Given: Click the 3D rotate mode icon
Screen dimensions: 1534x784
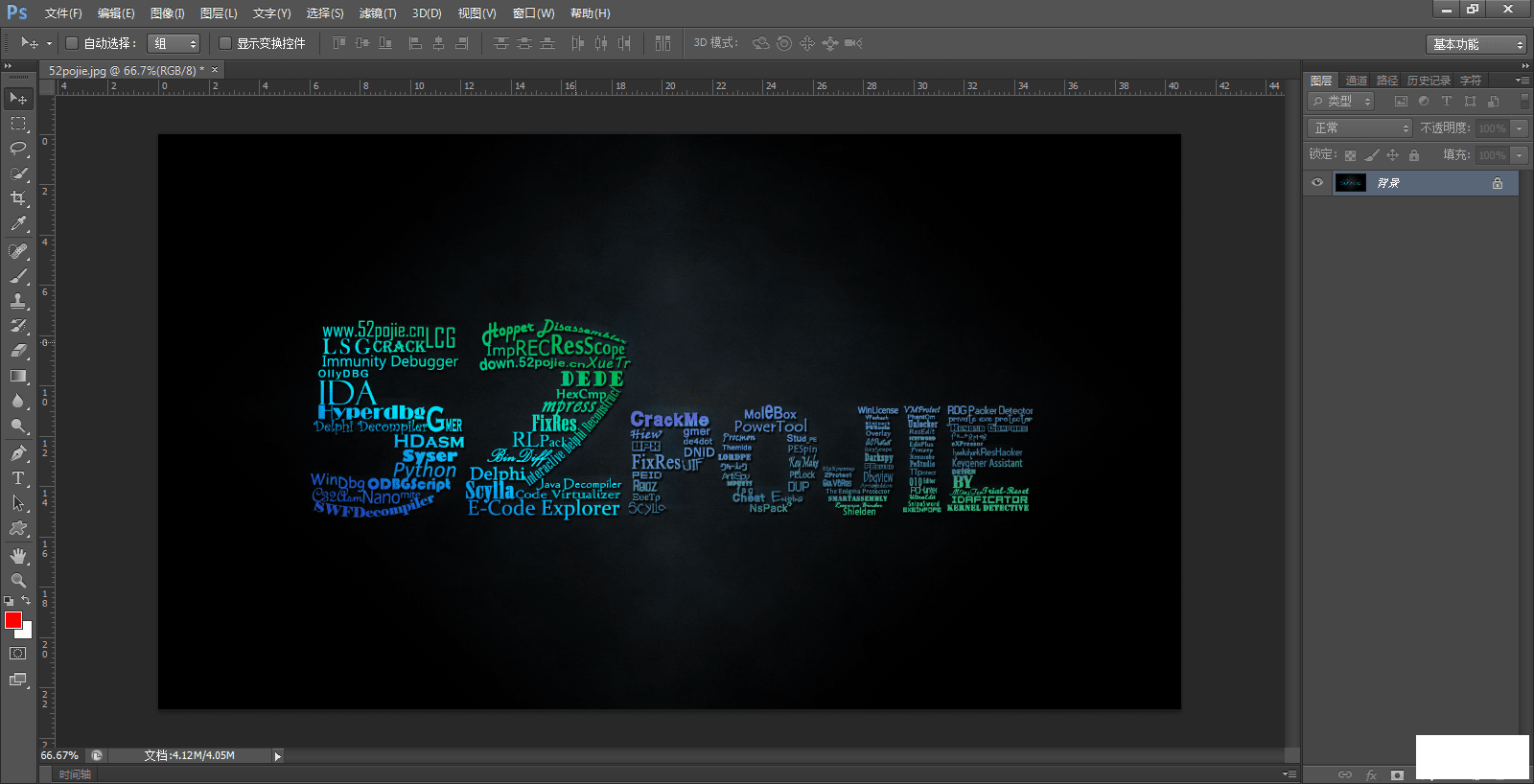Looking at the screenshot, I should click(761, 43).
